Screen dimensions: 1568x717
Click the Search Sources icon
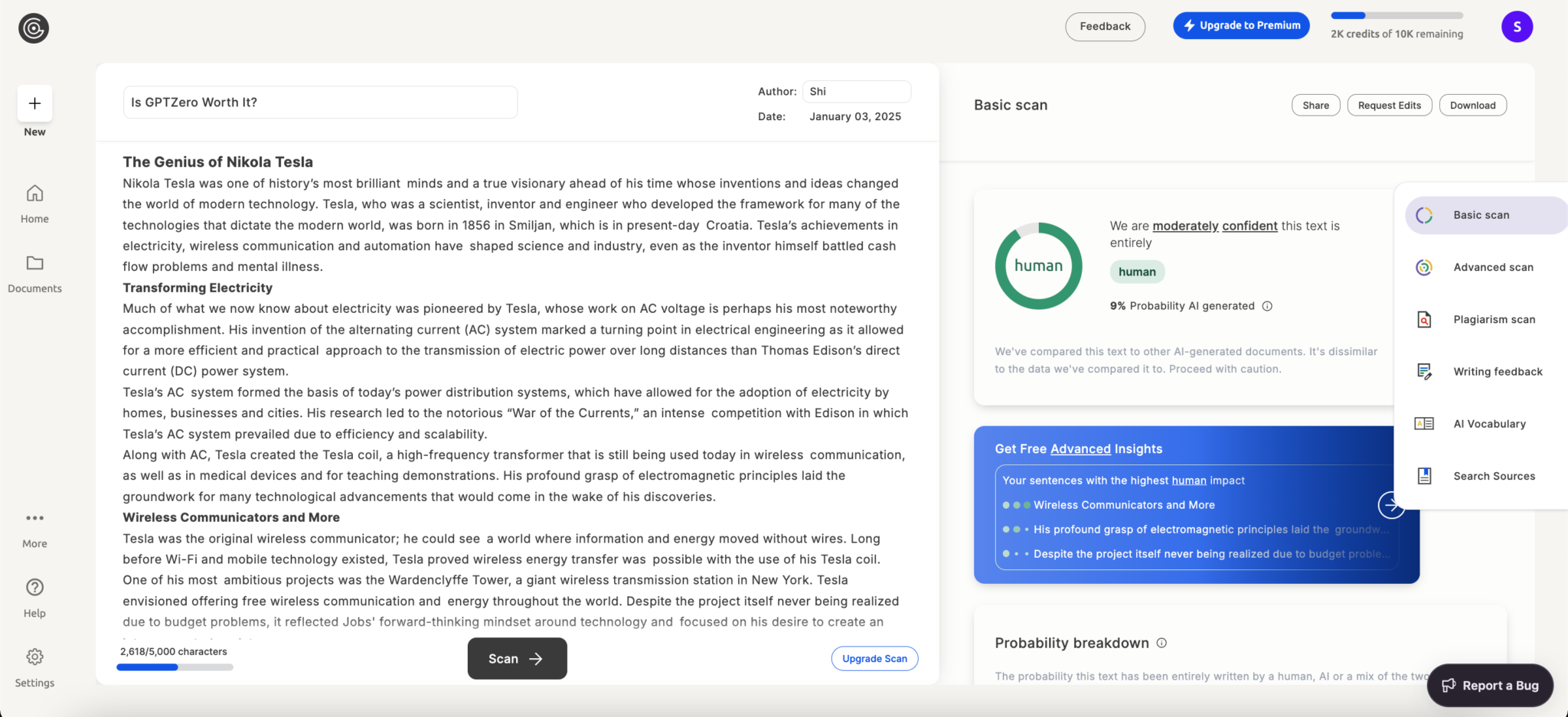1424,475
